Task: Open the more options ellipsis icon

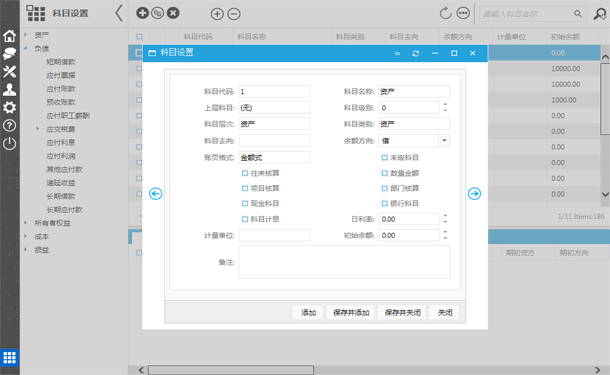Action: coord(463,13)
